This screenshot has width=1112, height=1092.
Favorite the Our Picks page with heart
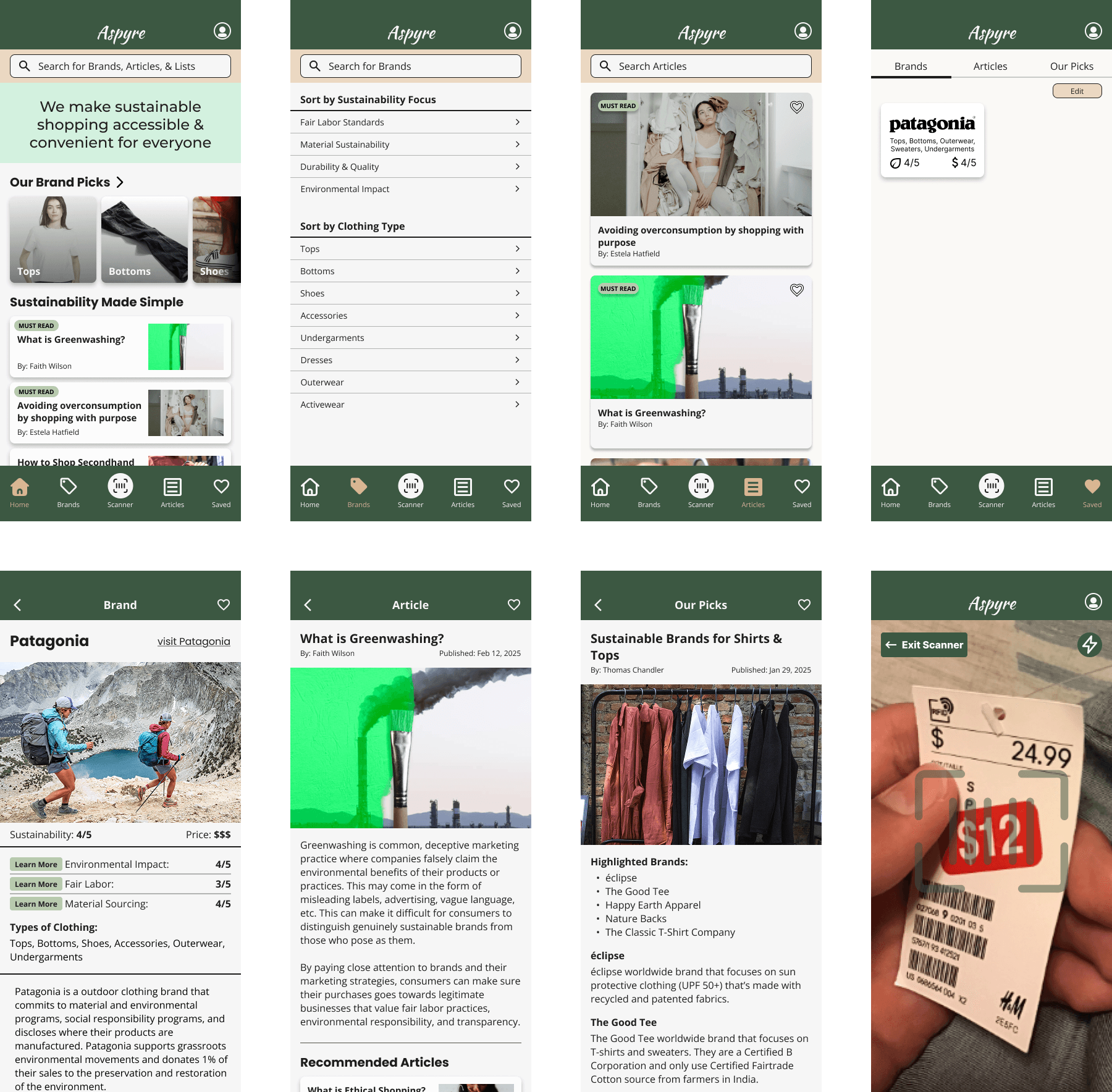pos(804,605)
